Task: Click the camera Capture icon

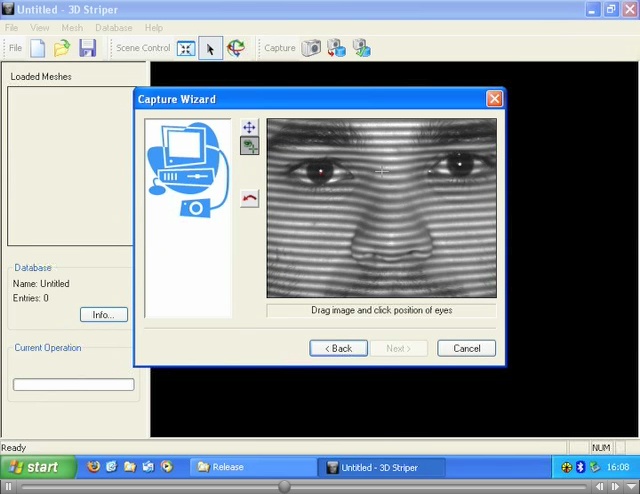Action: [x=311, y=48]
